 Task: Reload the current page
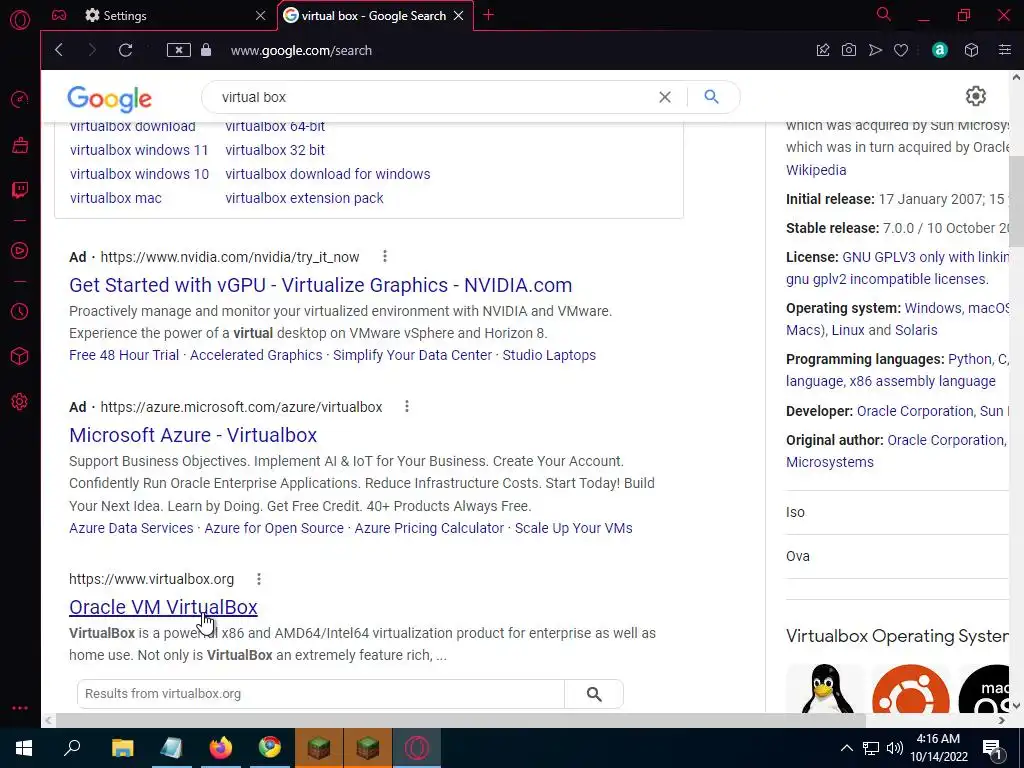pyautogui.click(x=125, y=50)
